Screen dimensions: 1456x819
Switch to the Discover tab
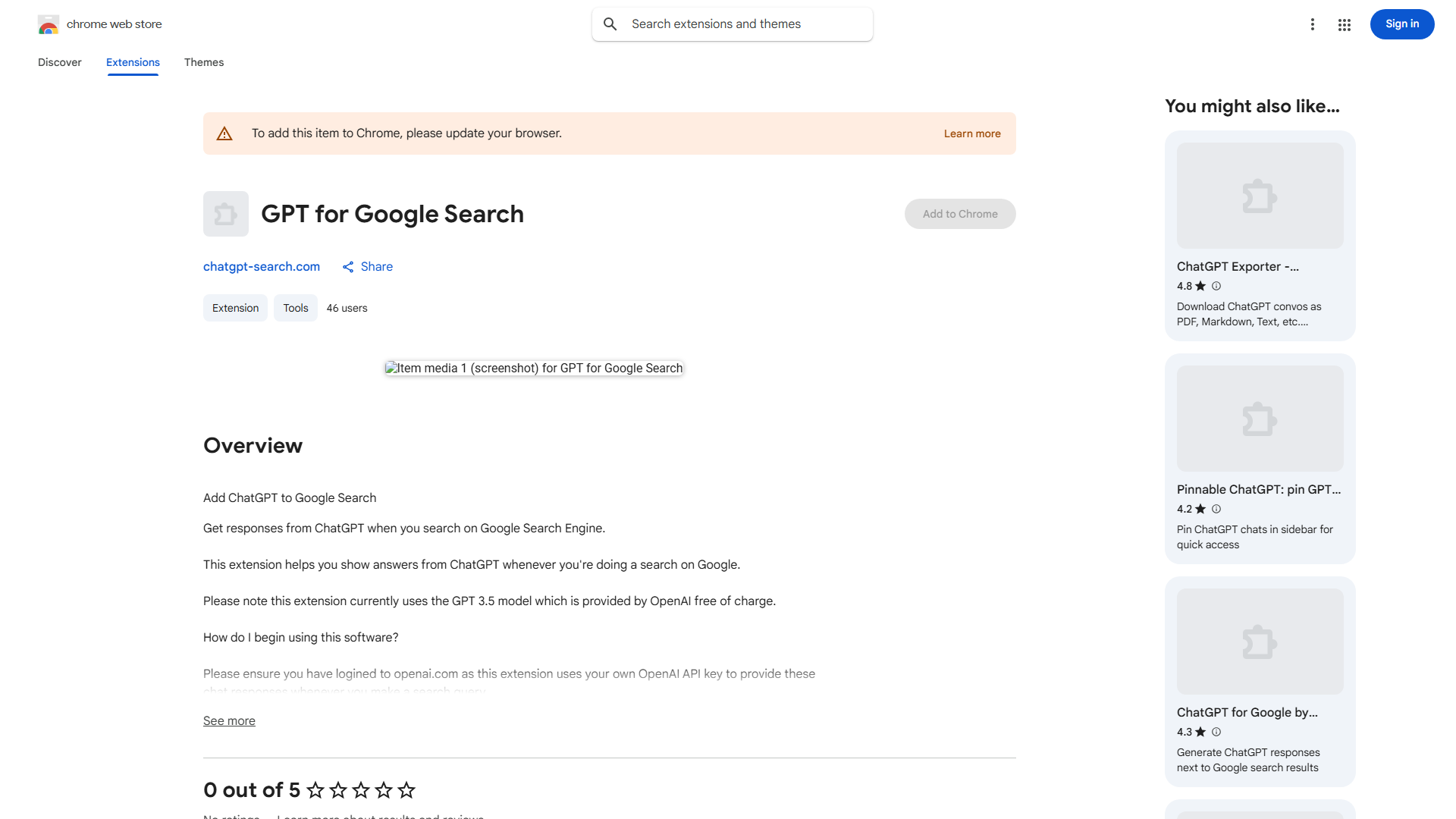tap(59, 62)
